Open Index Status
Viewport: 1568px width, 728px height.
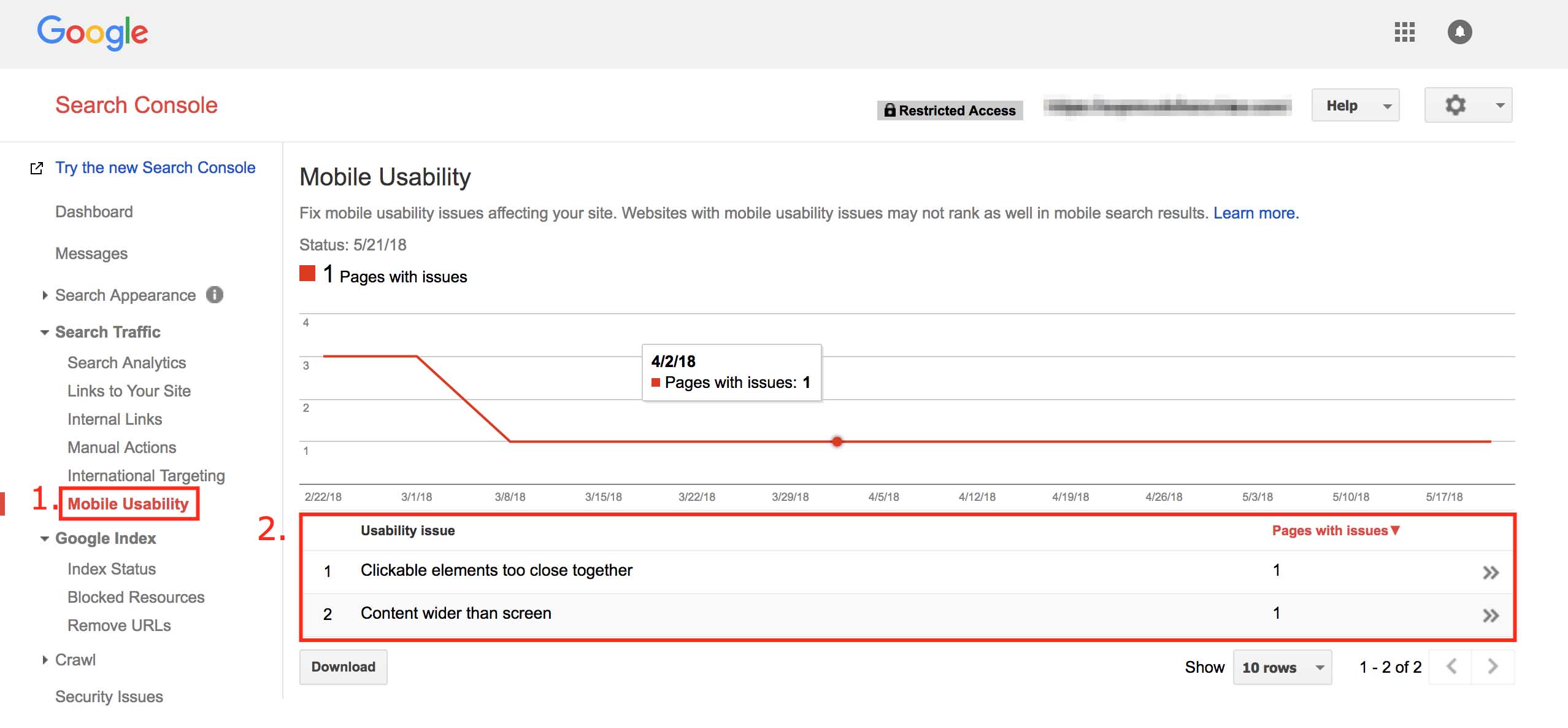coord(112,569)
